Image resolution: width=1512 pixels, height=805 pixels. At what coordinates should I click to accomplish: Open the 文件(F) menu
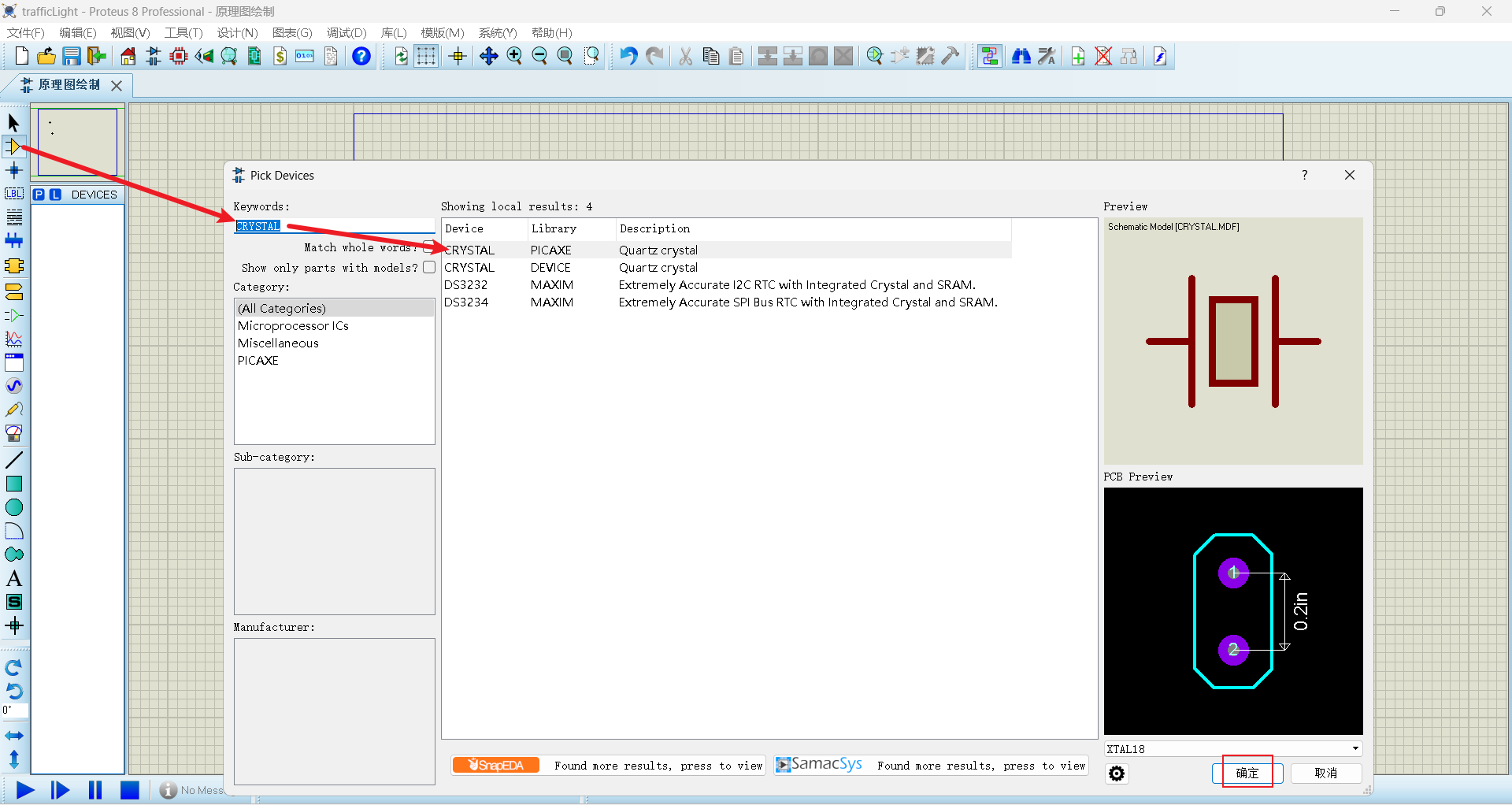pos(26,33)
